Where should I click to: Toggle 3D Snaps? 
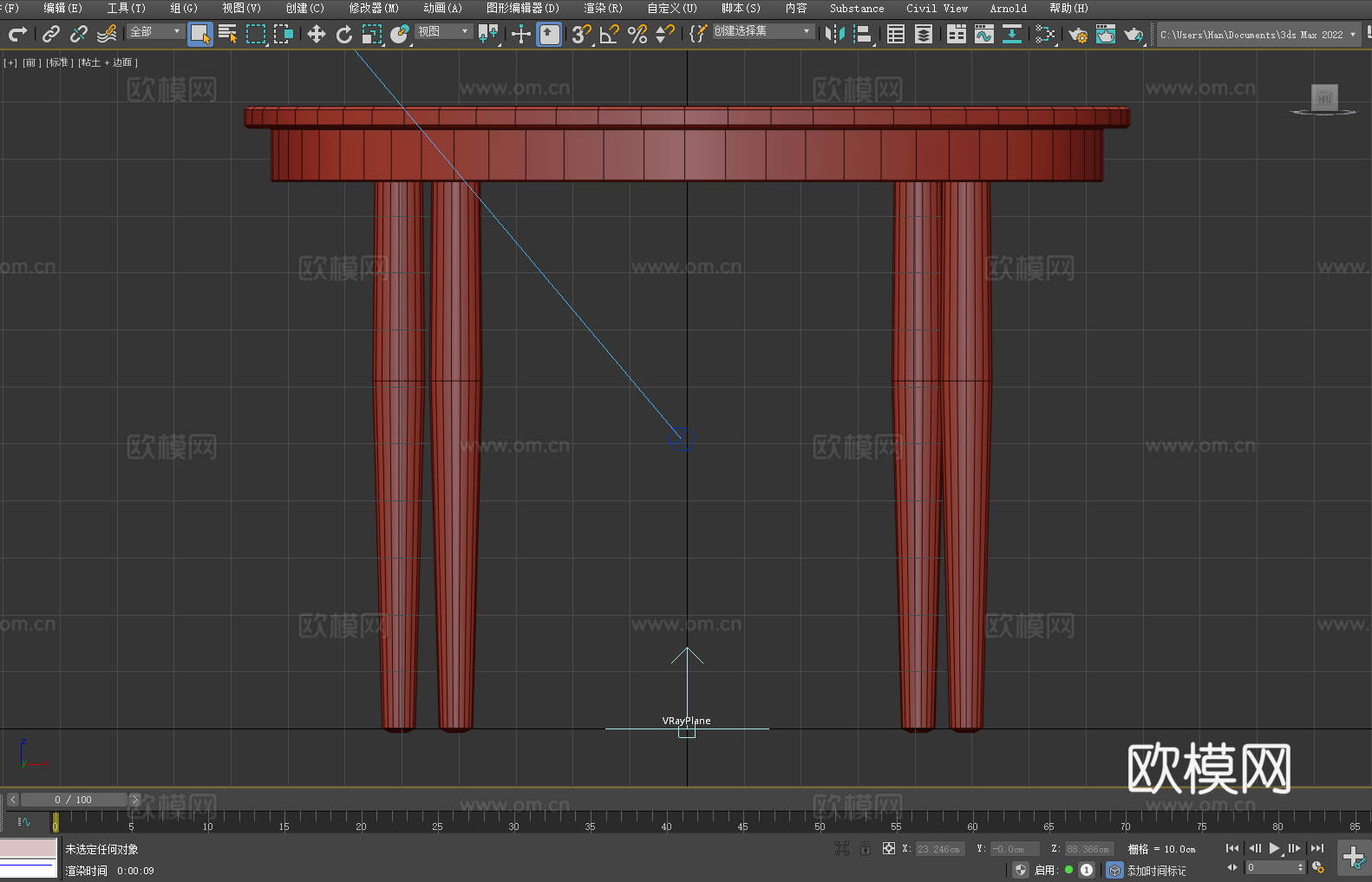[x=582, y=34]
